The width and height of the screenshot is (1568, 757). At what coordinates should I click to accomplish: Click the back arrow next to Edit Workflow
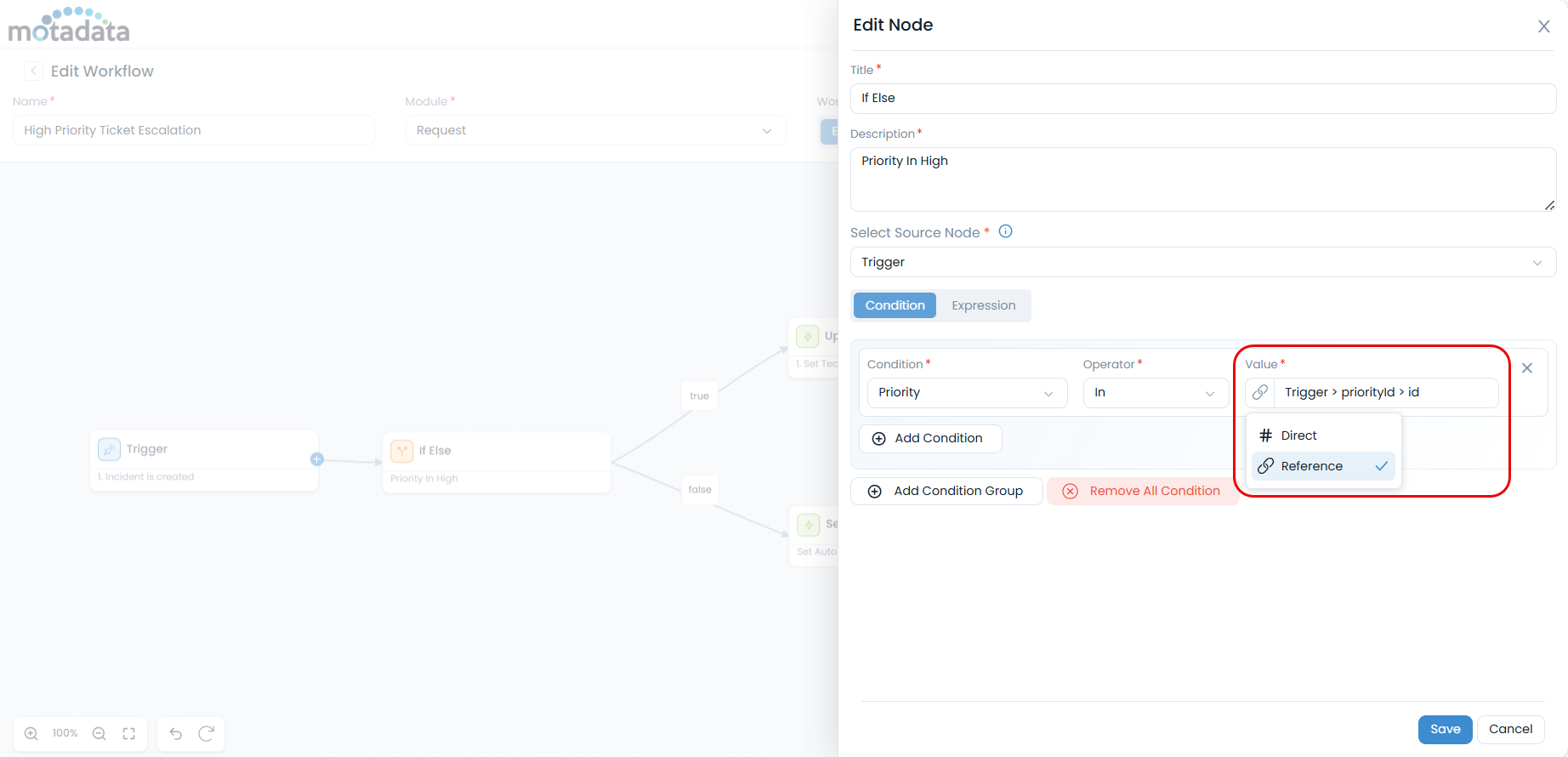tap(33, 71)
